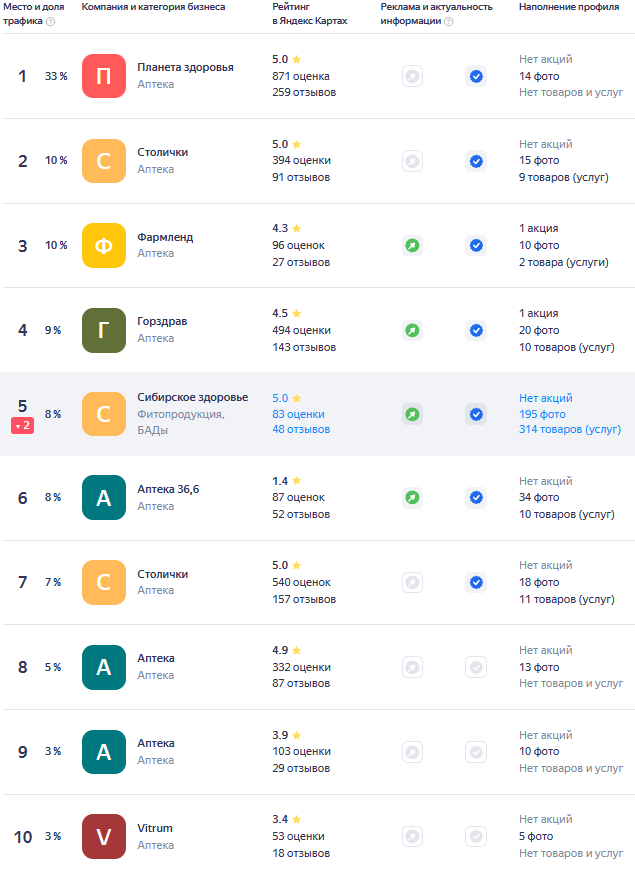Click the '494 оценки' rating count
This screenshot has width=635, height=875.
click(301, 330)
